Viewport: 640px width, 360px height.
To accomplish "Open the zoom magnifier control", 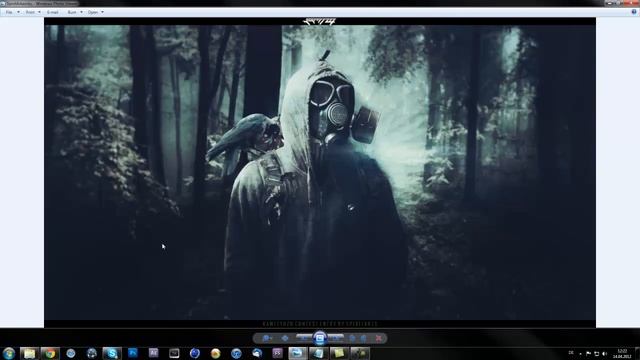I will pyautogui.click(x=267, y=338).
